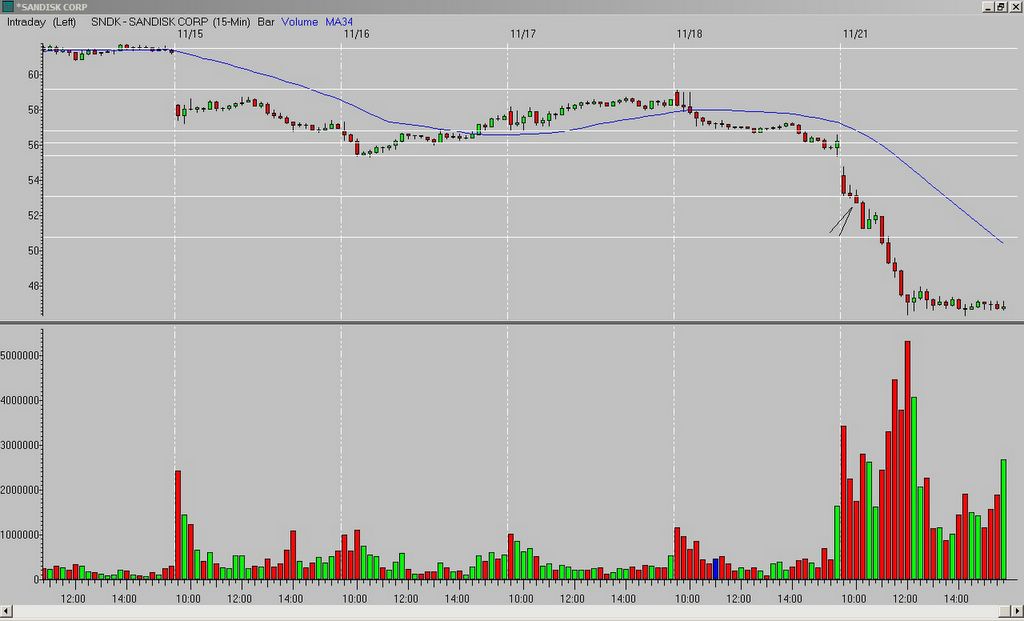Click the title bar text SANDISK CORP
Viewport: 1024px width, 621px height.
click(x=53, y=7)
